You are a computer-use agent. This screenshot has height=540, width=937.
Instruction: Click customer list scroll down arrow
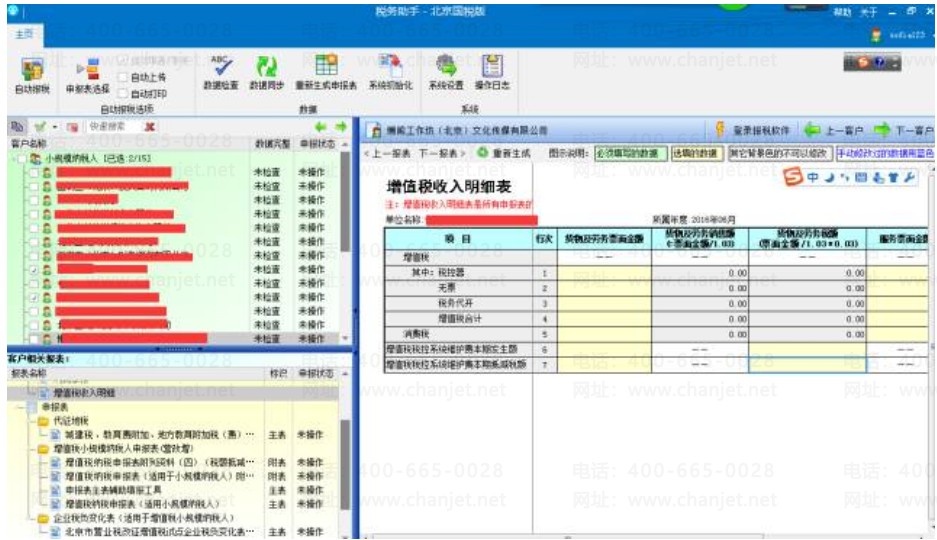click(x=345, y=338)
